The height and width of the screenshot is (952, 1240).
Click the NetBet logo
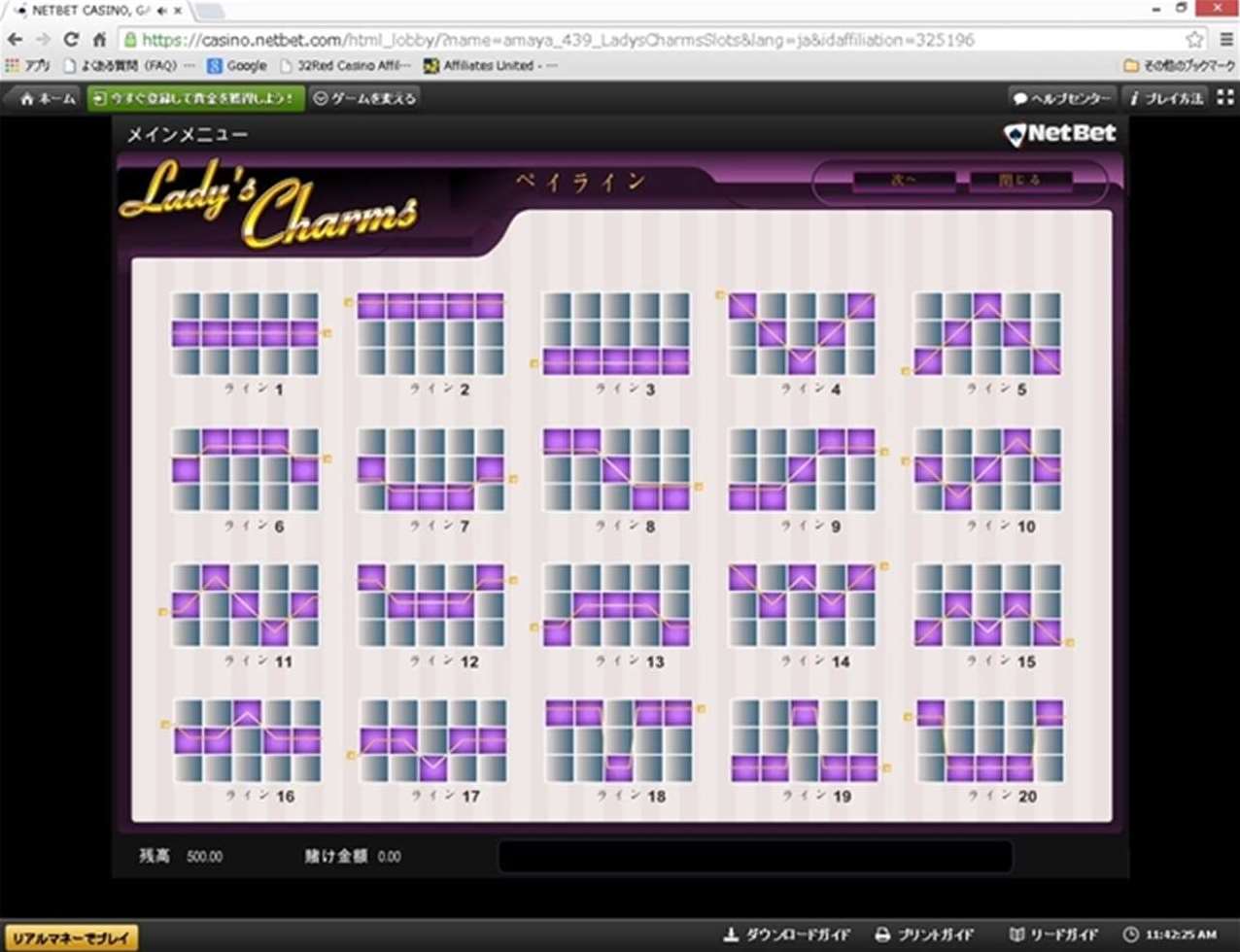(x=1060, y=134)
